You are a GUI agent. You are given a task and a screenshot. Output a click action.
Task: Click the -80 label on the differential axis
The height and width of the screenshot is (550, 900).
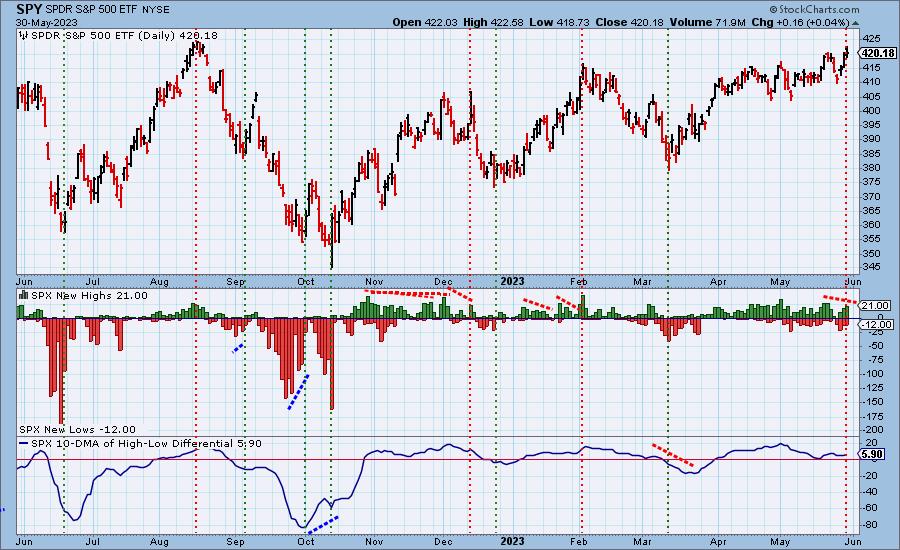point(870,524)
